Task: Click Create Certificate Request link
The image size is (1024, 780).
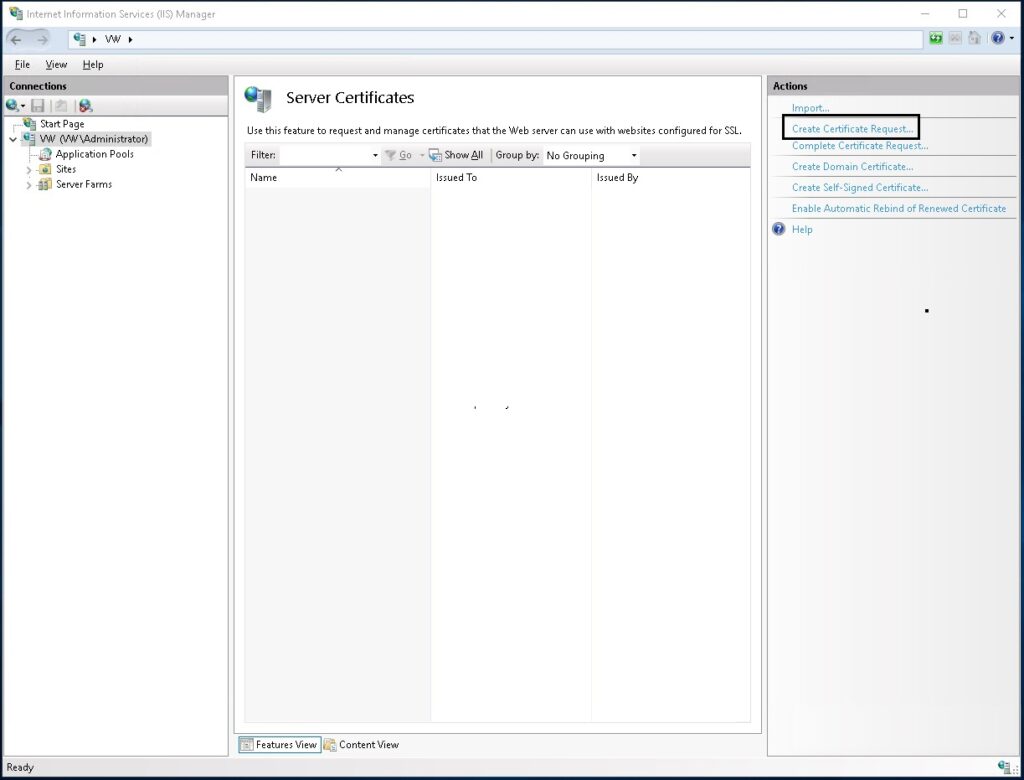Action: (852, 129)
